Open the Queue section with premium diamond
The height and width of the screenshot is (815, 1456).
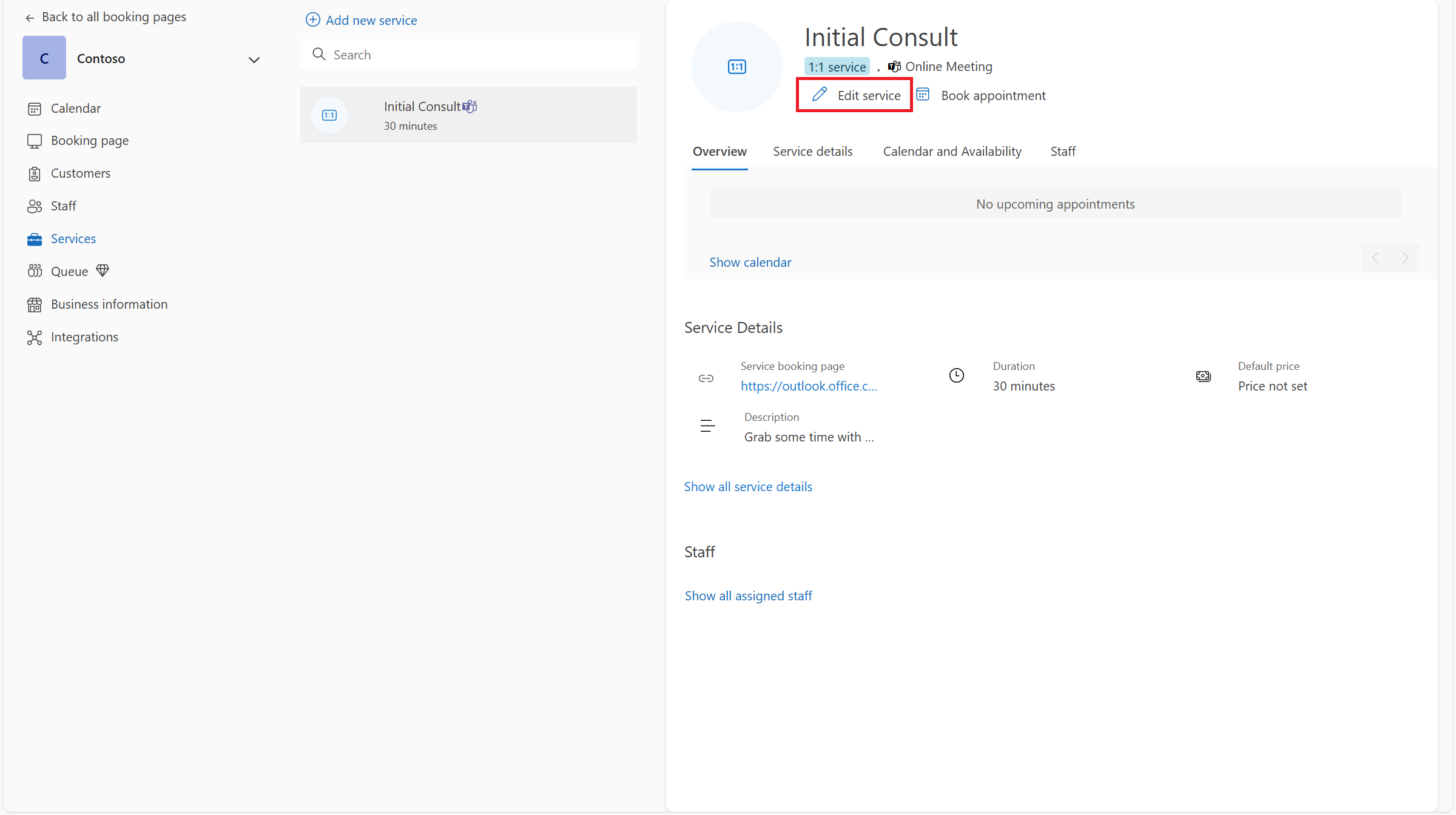(70, 271)
